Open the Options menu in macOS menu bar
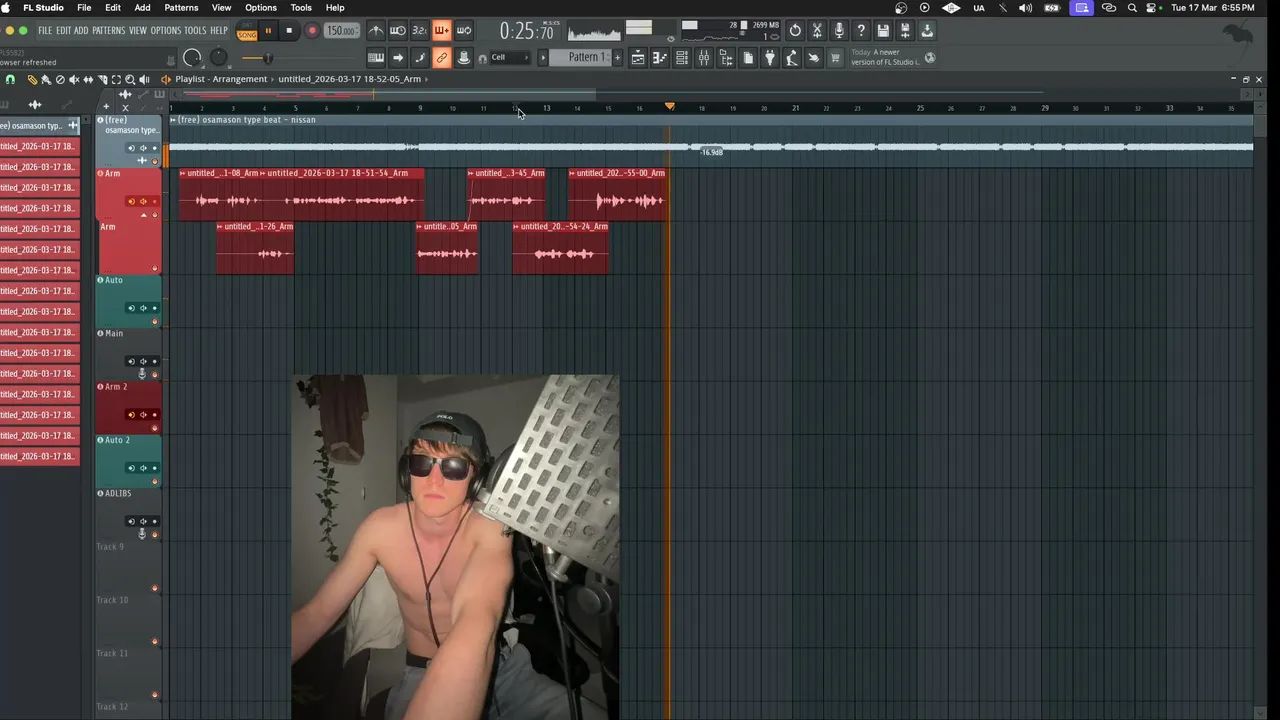The width and height of the screenshot is (1280, 720). pos(261,8)
